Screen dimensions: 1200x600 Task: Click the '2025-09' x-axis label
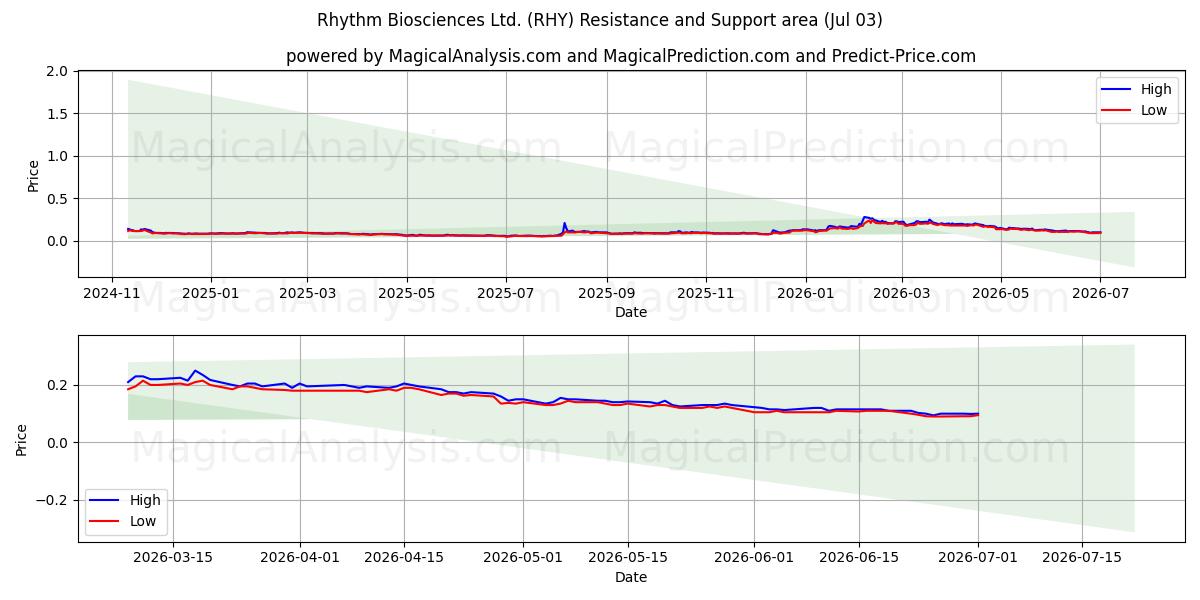tap(607, 293)
